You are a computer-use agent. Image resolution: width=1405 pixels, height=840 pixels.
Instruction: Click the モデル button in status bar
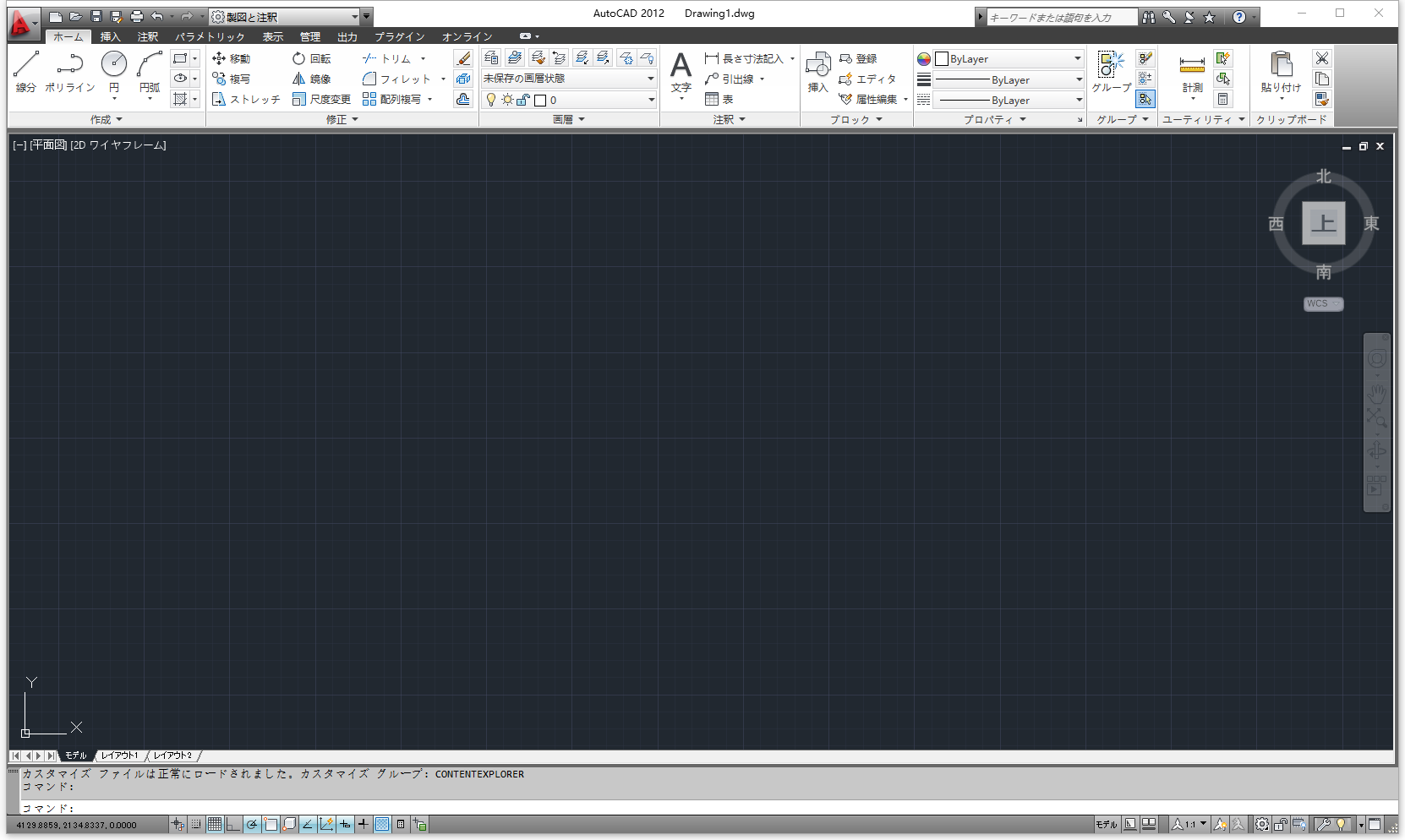point(1106,824)
